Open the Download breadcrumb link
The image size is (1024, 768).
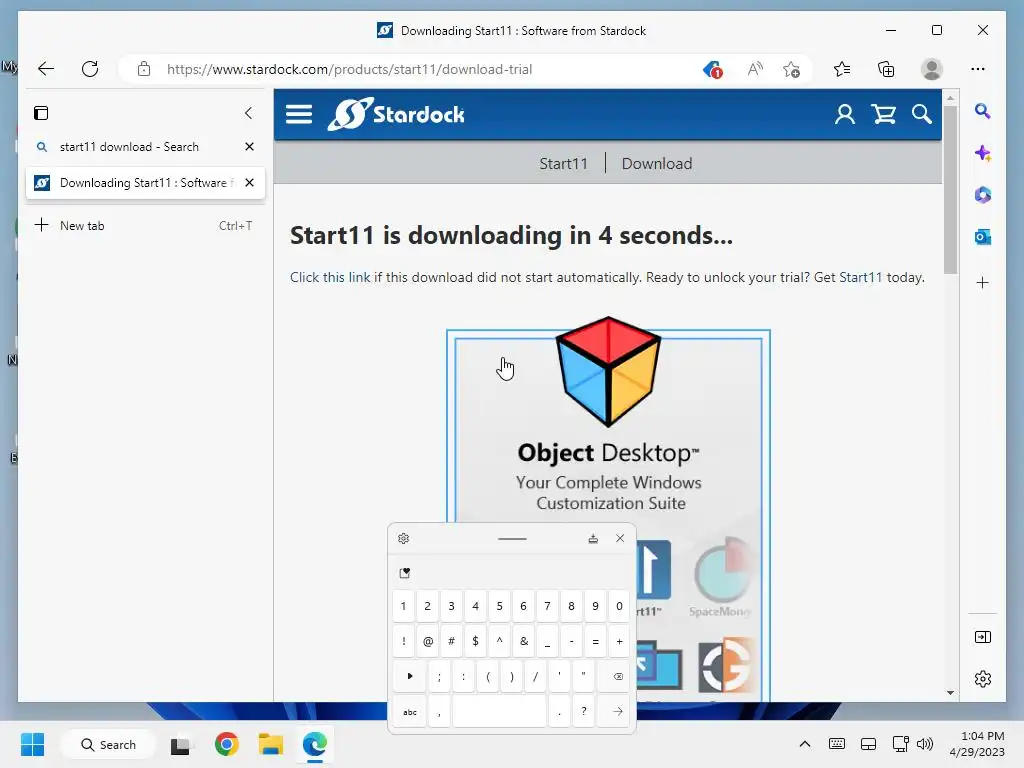click(656, 164)
